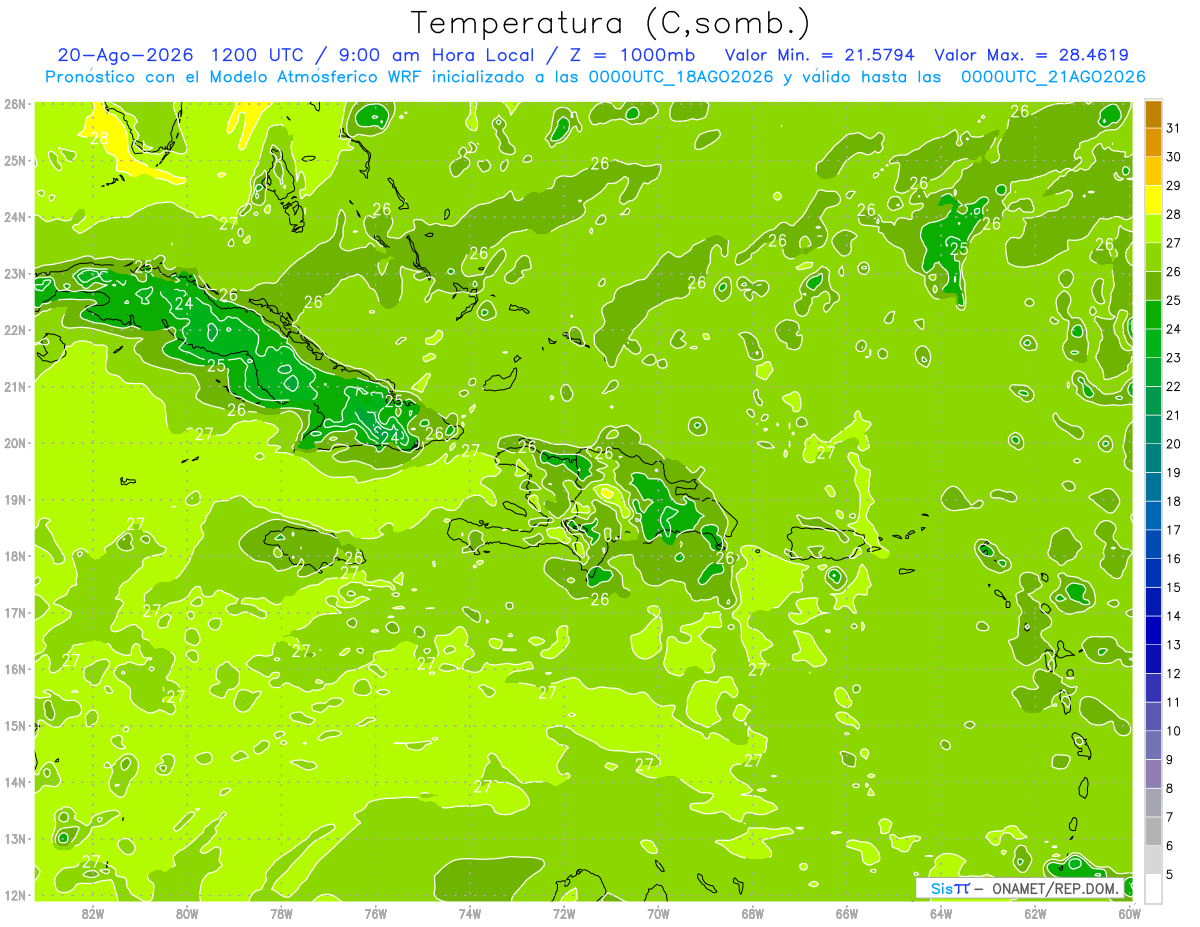
Task: Click the blue legend band between 16 and 17
Action: tap(1153, 544)
